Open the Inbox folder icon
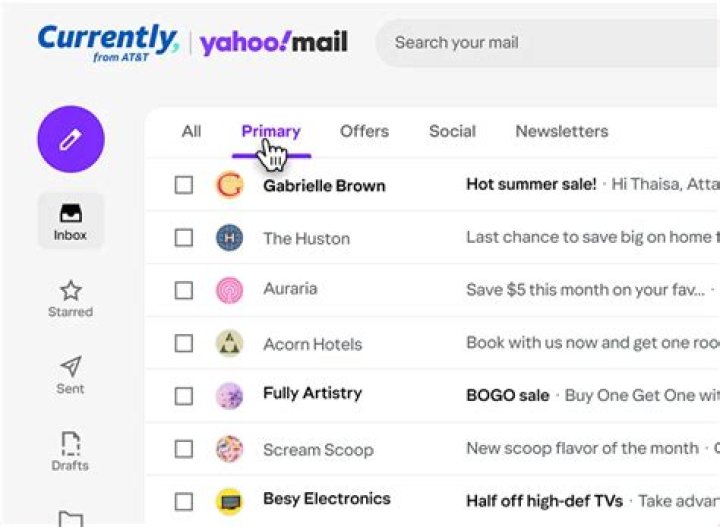The image size is (720, 527). [71, 214]
